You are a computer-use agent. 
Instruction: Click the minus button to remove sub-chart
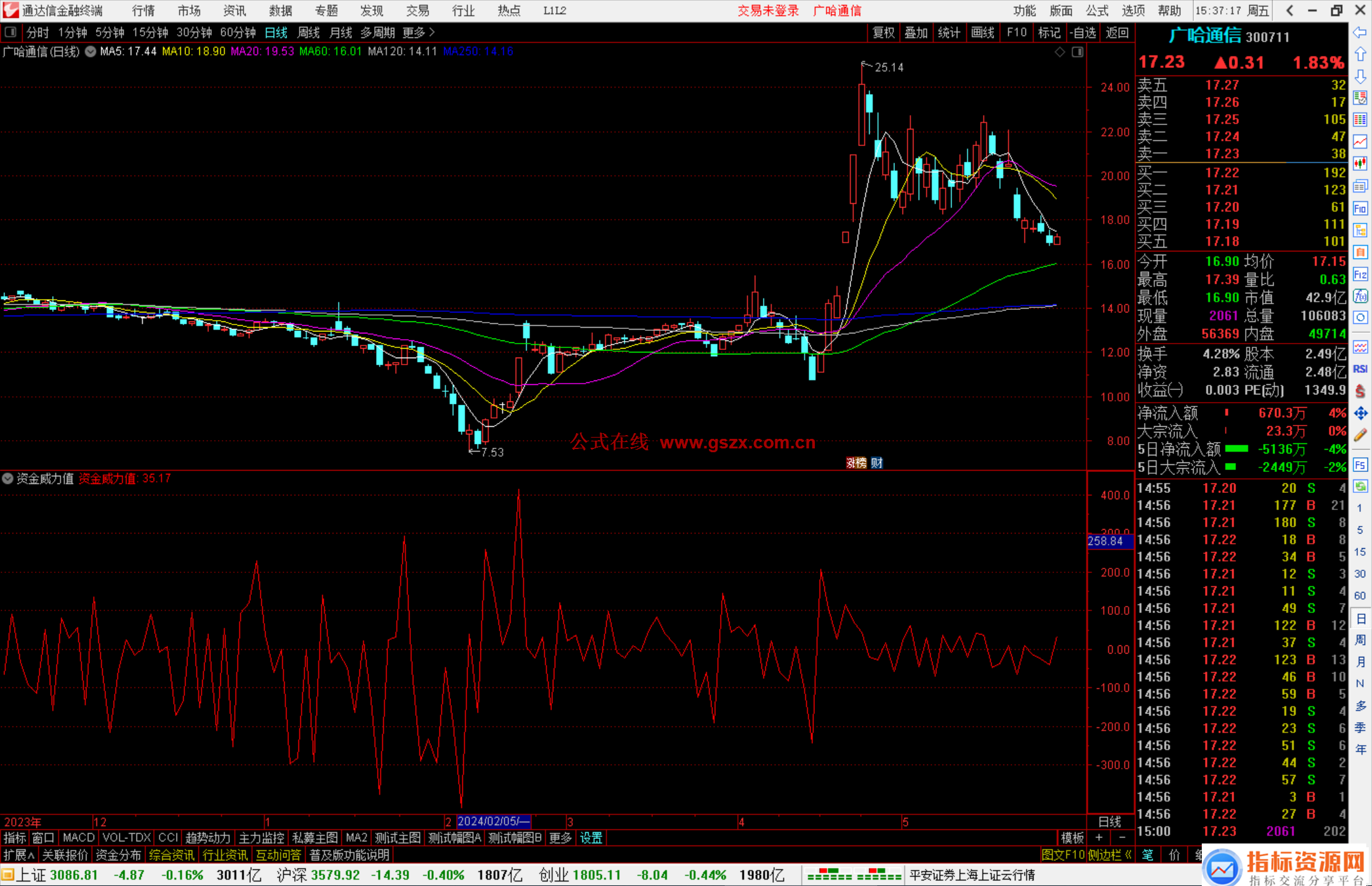coord(1122,838)
